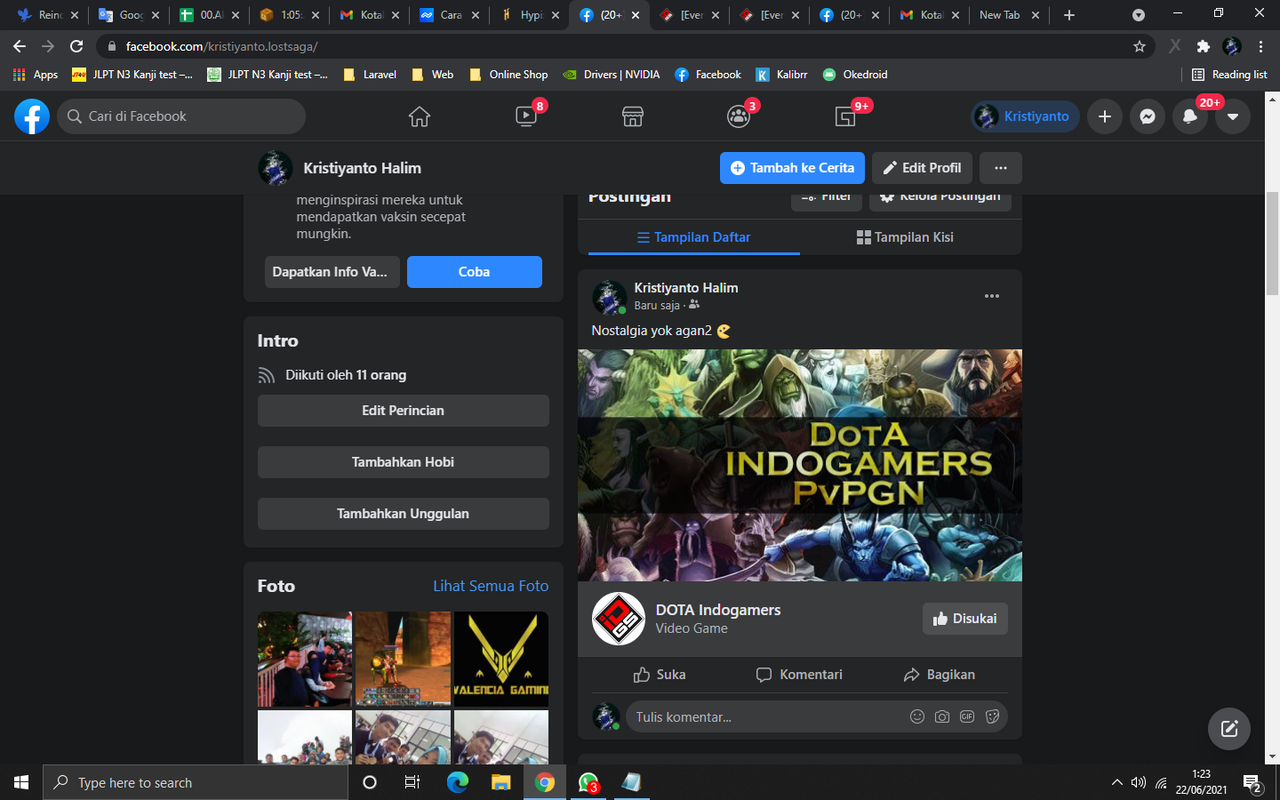Screen dimensions: 1280x800
Task: Open Facebook Watch video icon
Action: [x=526, y=116]
